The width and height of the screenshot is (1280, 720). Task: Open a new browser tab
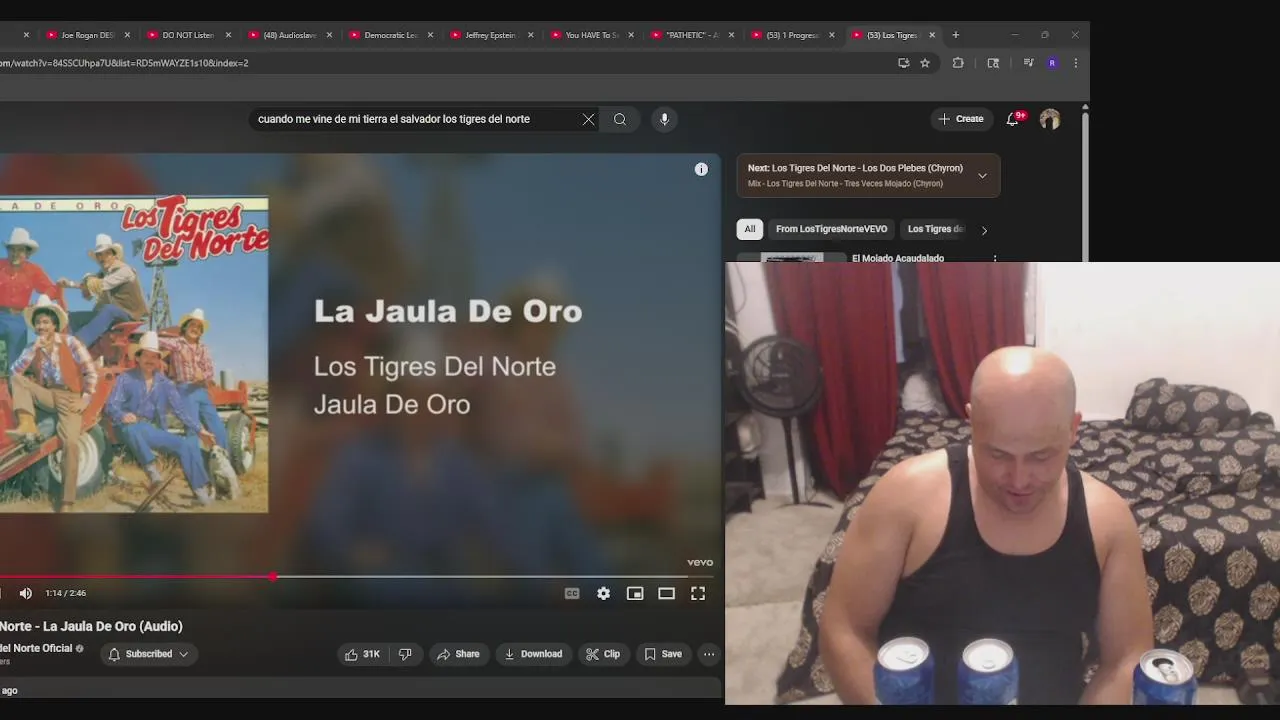(956, 35)
